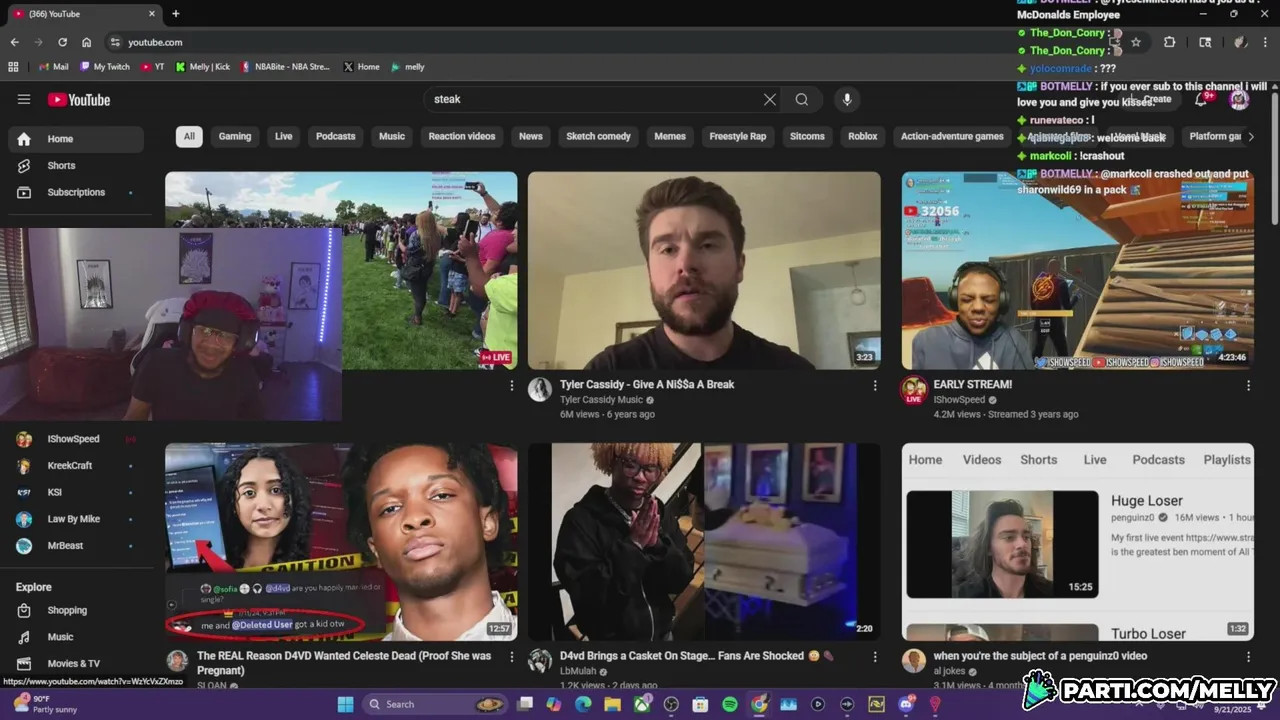Open the YouTube notifications bell
Viewport: 1280px width, 720px height.
[x=1201, y=99]
